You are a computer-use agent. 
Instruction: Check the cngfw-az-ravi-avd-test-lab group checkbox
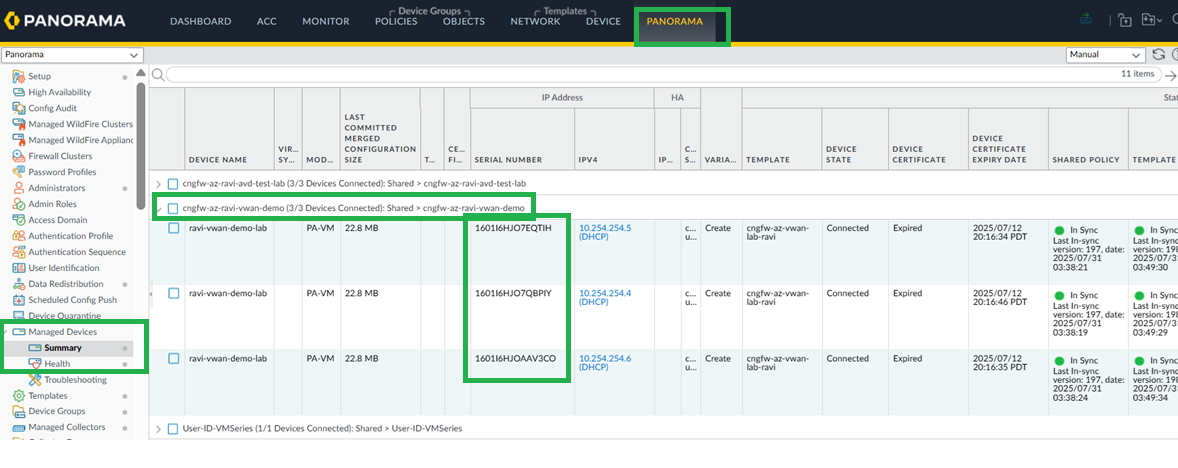[x=173, y=184]
